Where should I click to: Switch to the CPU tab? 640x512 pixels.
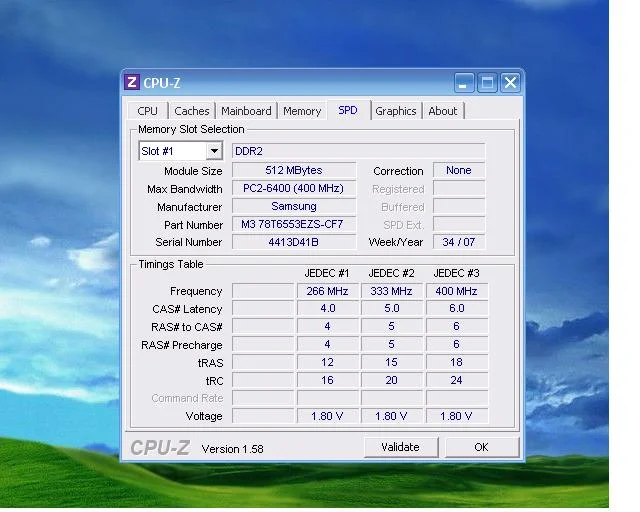(147, 111)
